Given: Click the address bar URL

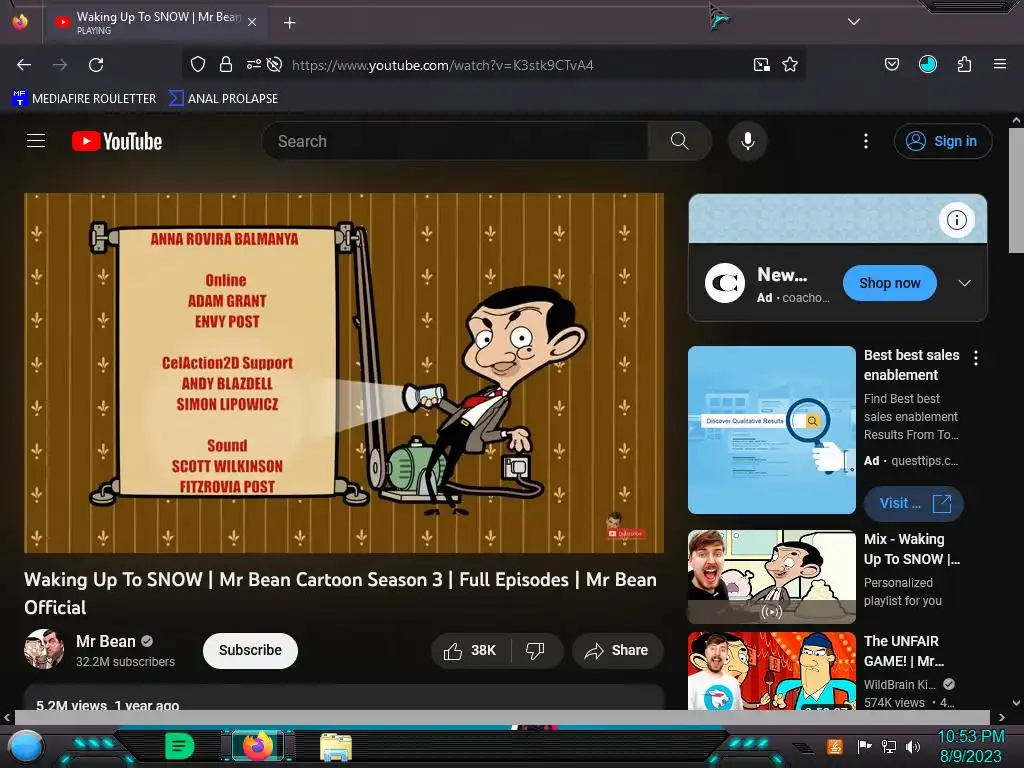Looking at the screenshot, I should pyautogui.click(x=442, y=65).
